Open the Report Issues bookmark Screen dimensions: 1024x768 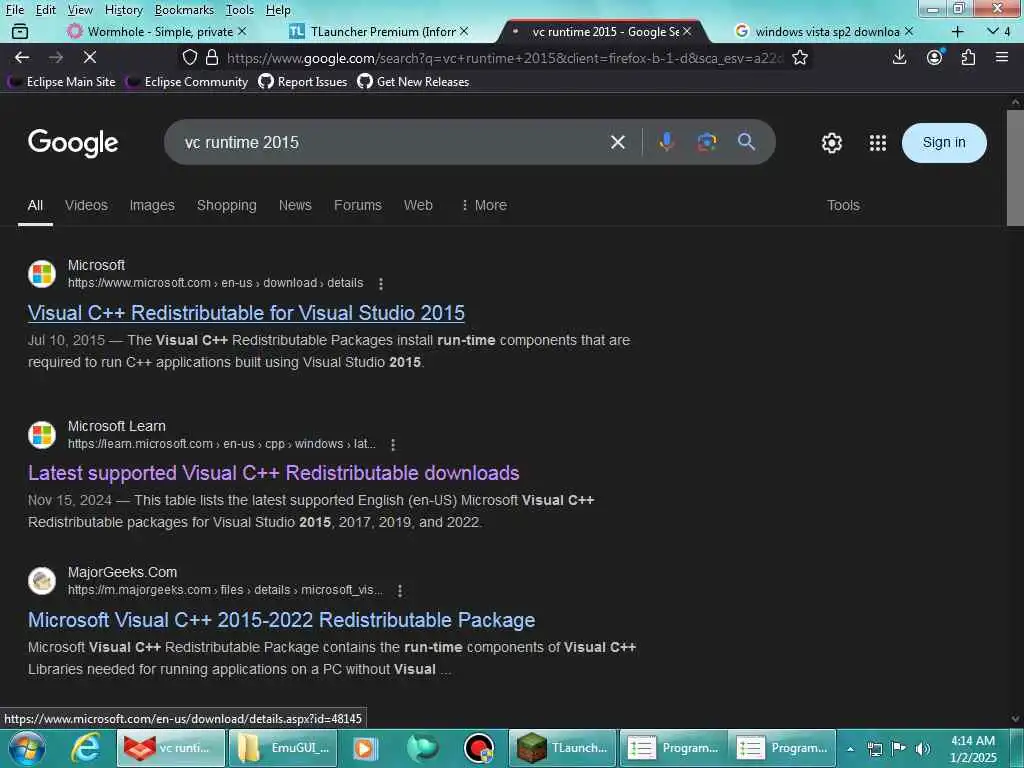click(303, 82)
